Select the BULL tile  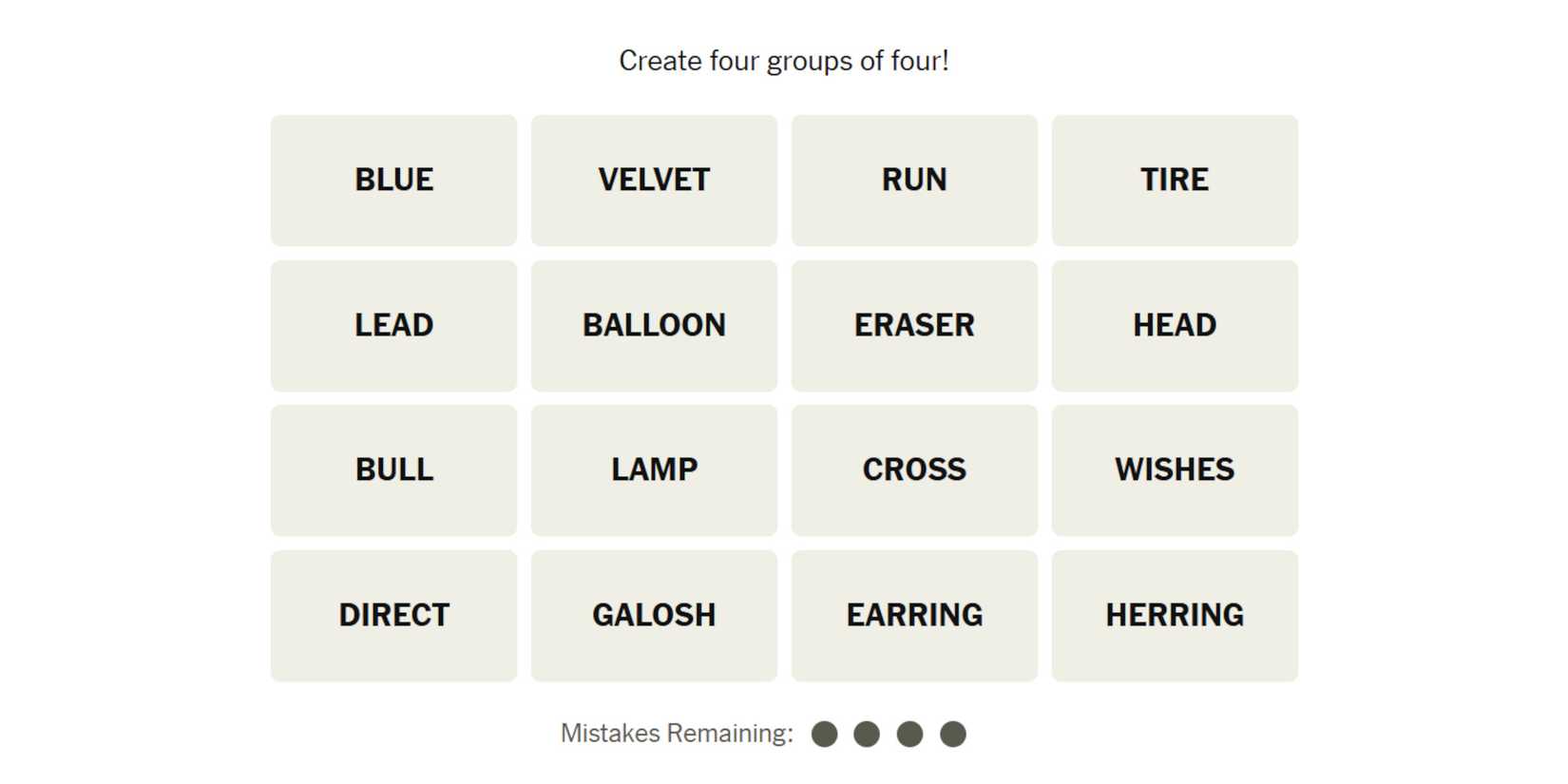[393, 470]
